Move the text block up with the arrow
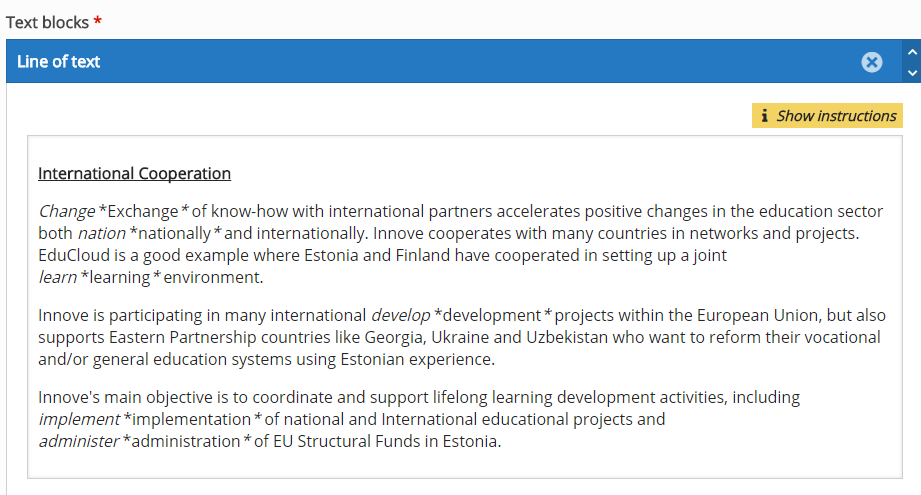Viewport: 921px width, 495px height. point(912,52)
